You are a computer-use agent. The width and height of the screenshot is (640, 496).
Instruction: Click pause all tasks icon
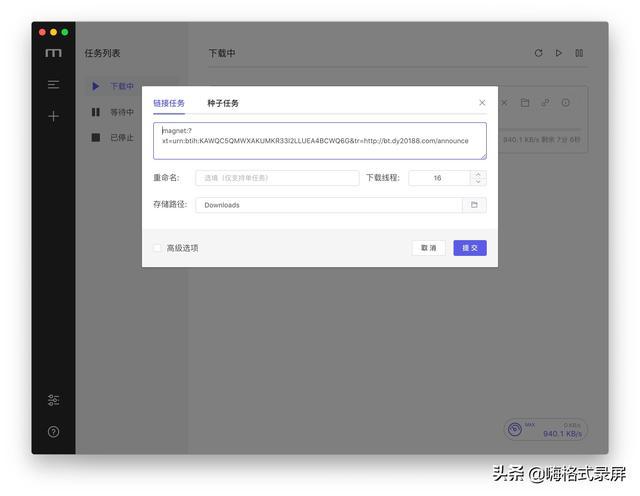click(x=579, y=53)
